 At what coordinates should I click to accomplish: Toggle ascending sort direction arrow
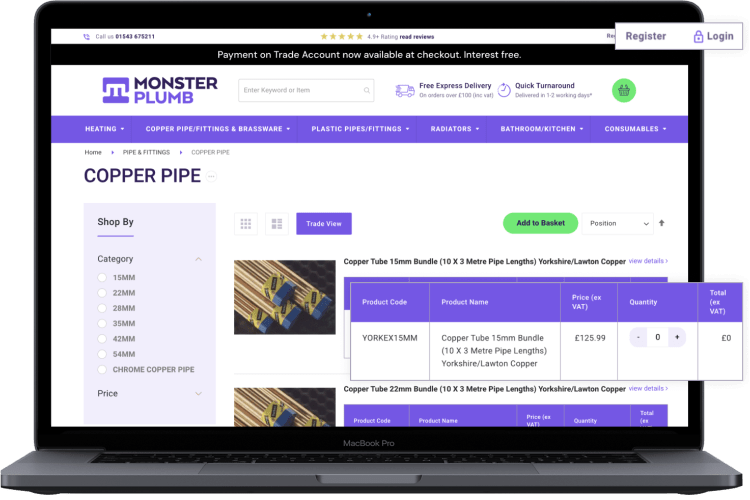[x=662, y=223]
